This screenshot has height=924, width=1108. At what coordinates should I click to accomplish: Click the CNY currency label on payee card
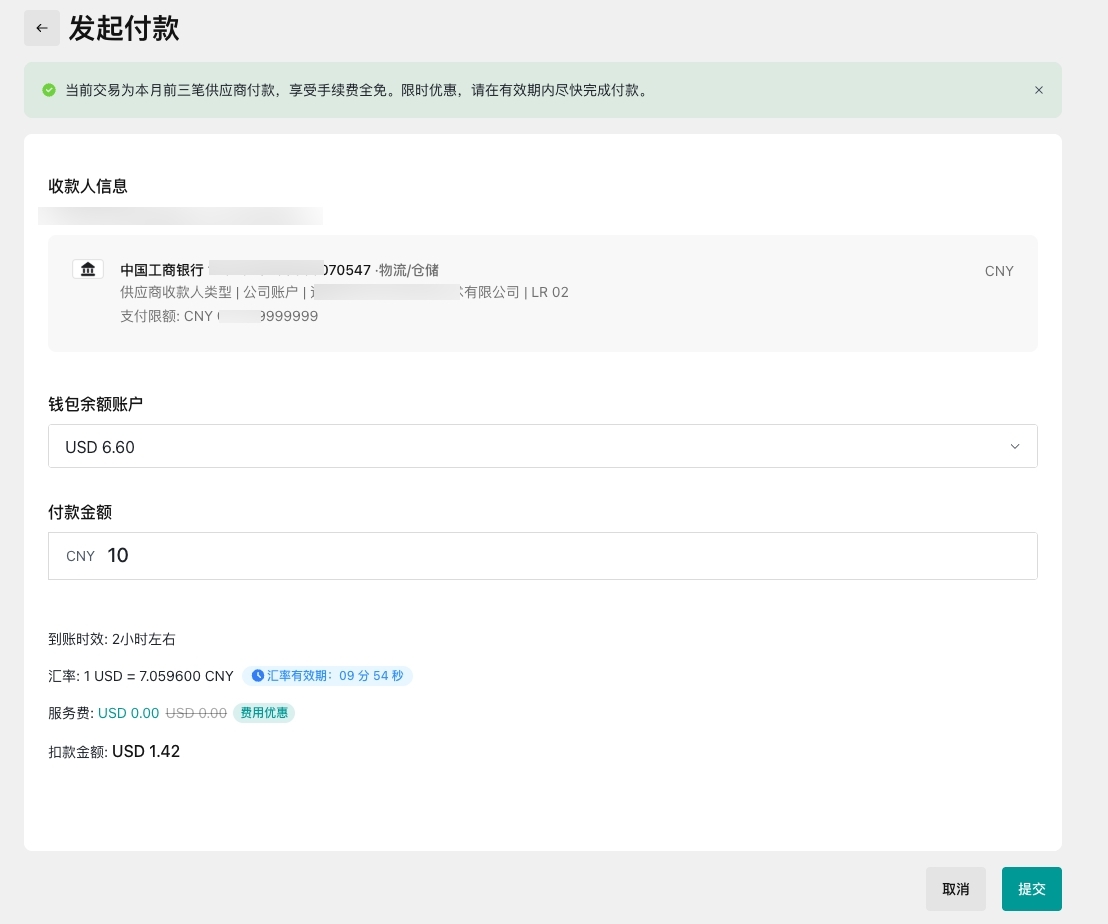click(x=999, y=271)
